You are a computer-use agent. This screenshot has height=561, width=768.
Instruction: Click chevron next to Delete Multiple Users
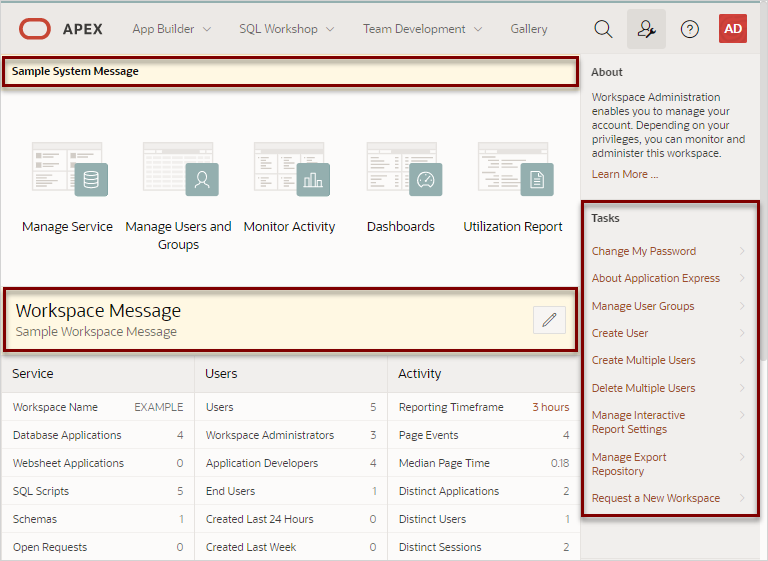point(742,388)
